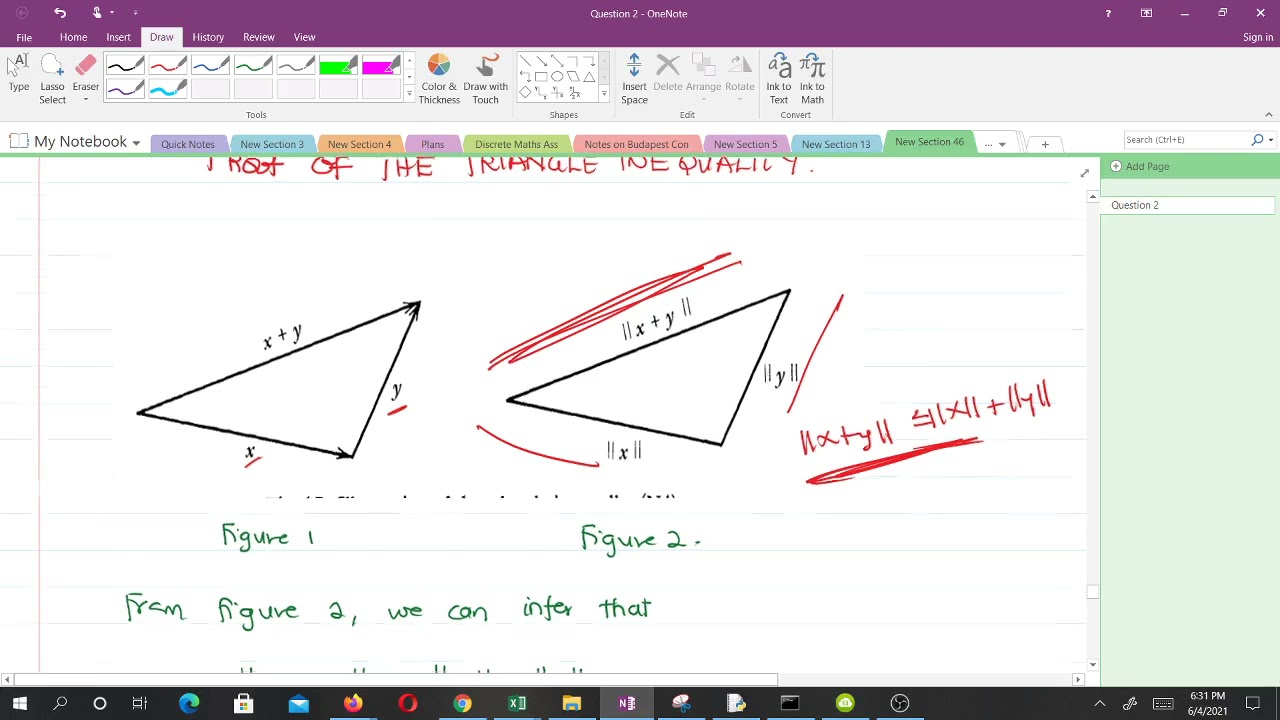1280x720 pixels.
Task: Select the triangle shape
Action: pyautogui.click(x=589, y=76)
